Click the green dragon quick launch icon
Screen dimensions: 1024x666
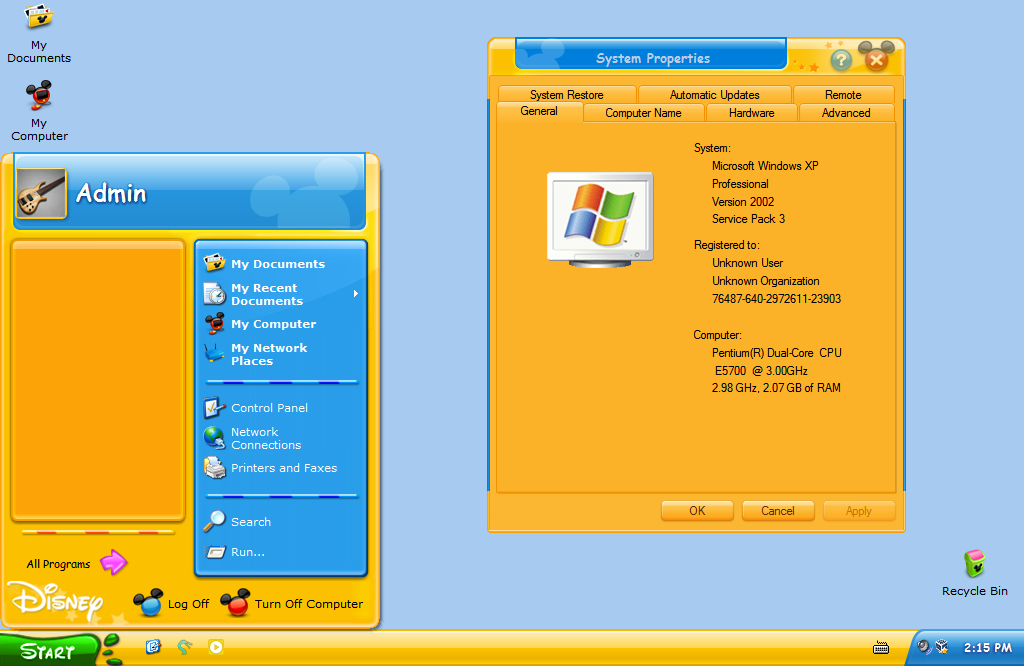[184, 648]
